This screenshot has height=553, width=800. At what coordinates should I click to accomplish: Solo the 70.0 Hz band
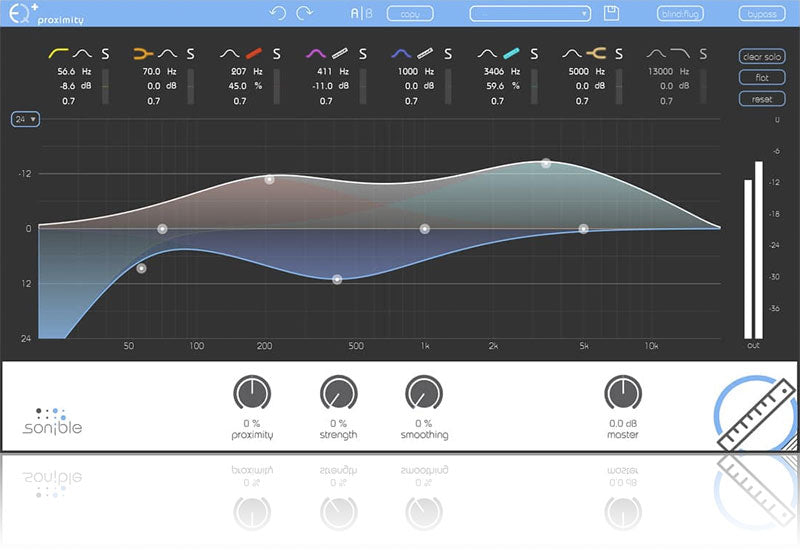190,54
